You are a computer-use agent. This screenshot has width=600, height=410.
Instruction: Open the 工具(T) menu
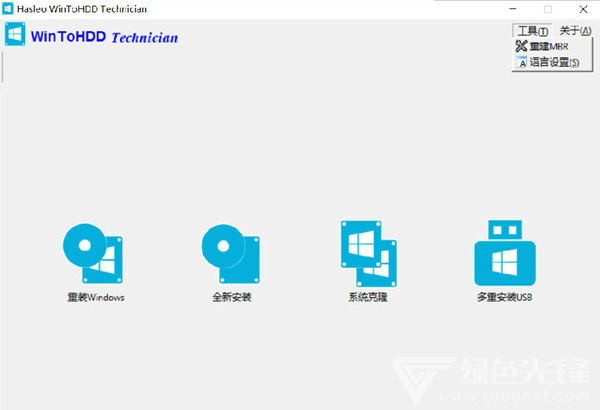[x=532, y=31]
